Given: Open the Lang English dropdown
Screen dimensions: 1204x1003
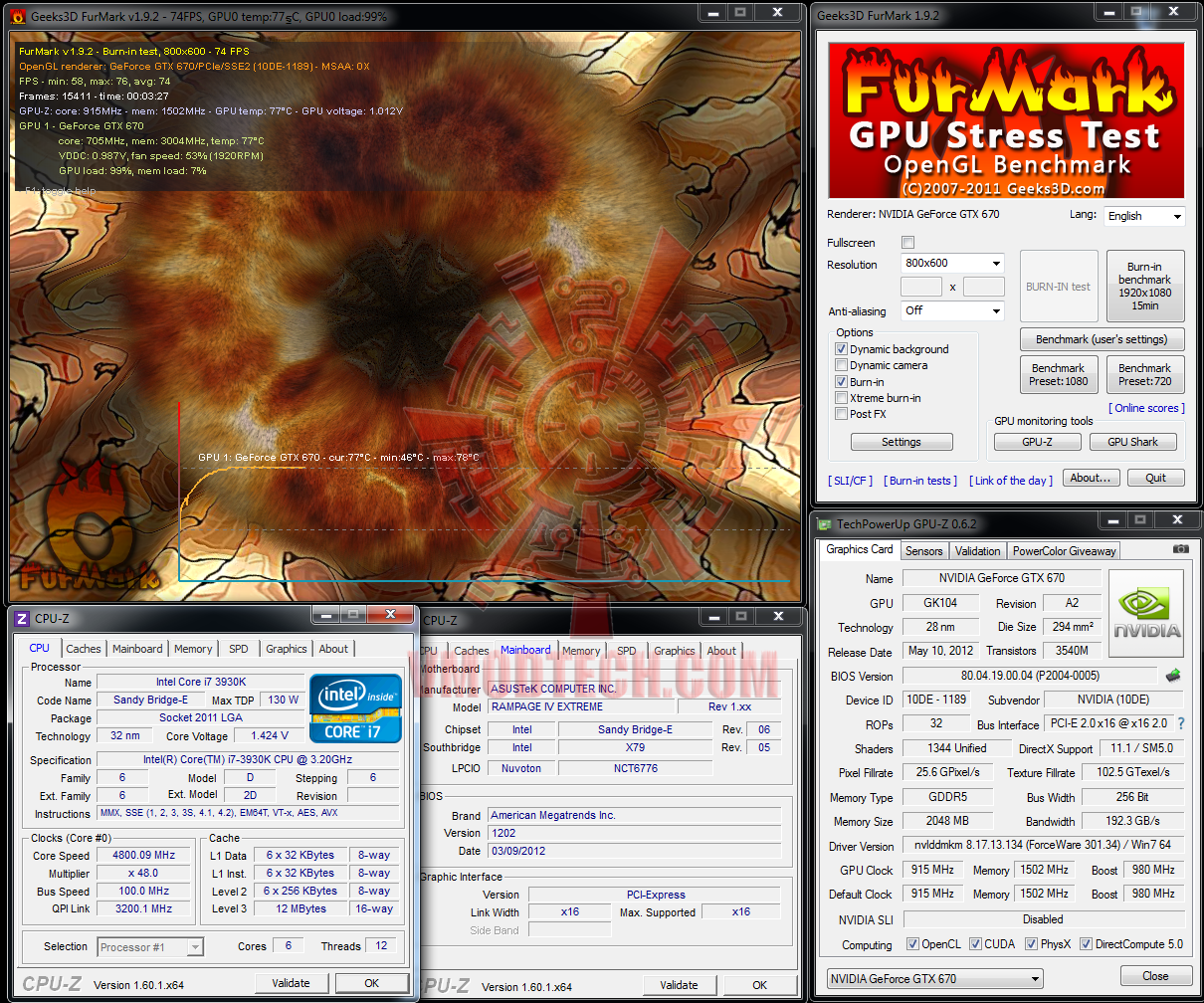Looking at the screenshot, I should pos(1144,216).
